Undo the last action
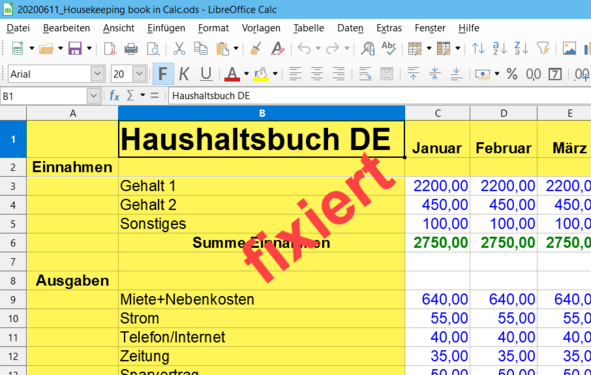 [x=304, y=49]
